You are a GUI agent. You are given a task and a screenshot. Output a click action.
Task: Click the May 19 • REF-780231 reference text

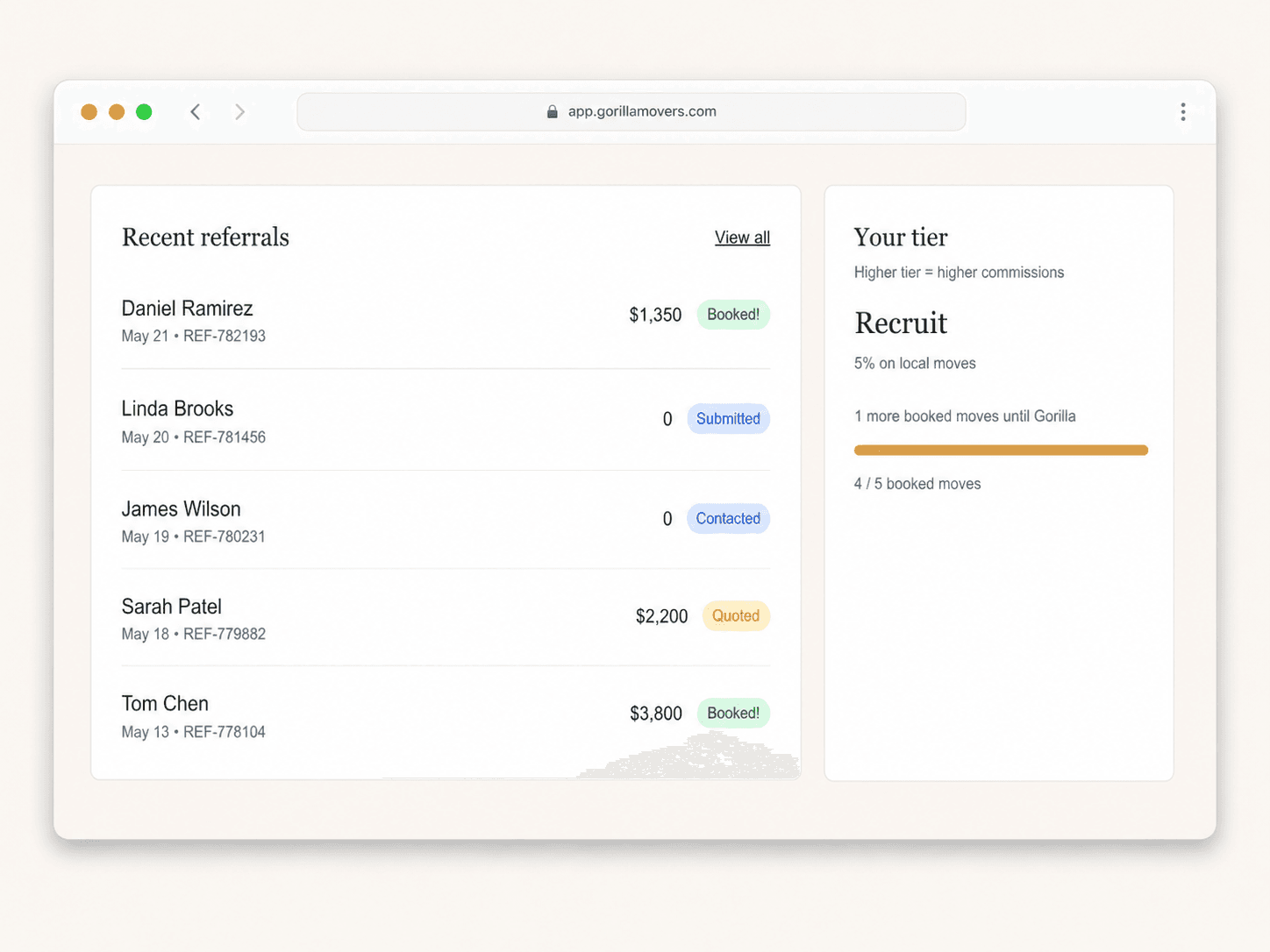tap(194, 536)
